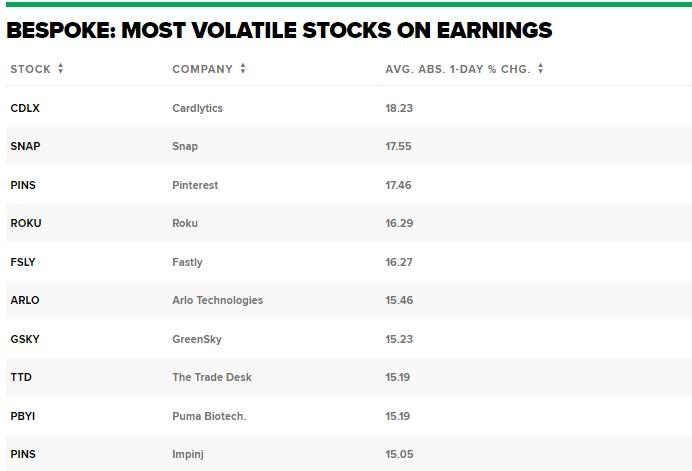The width and height of the screenshot is (692, 471).
Task: Click the CDLX ticker symbol
Action: (25, 108)
